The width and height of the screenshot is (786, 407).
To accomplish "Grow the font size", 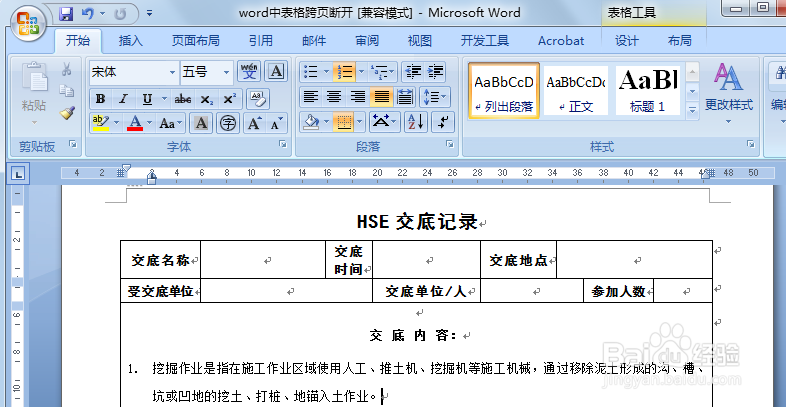I will point(255,123).
